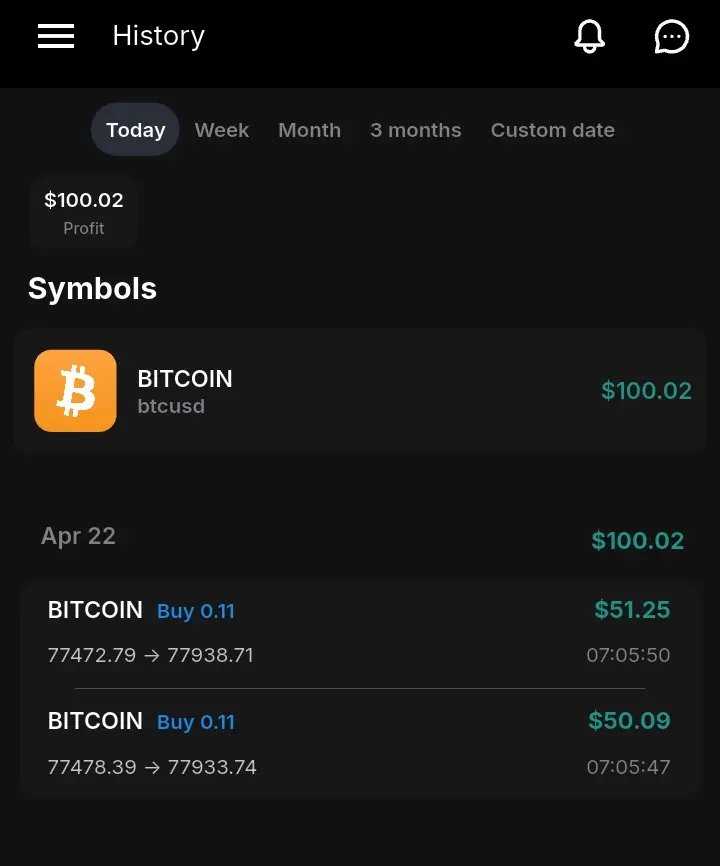Open the Bitcoin trade with $50.09 profit
Screen dimensions: 720x866
coord(358,743)
